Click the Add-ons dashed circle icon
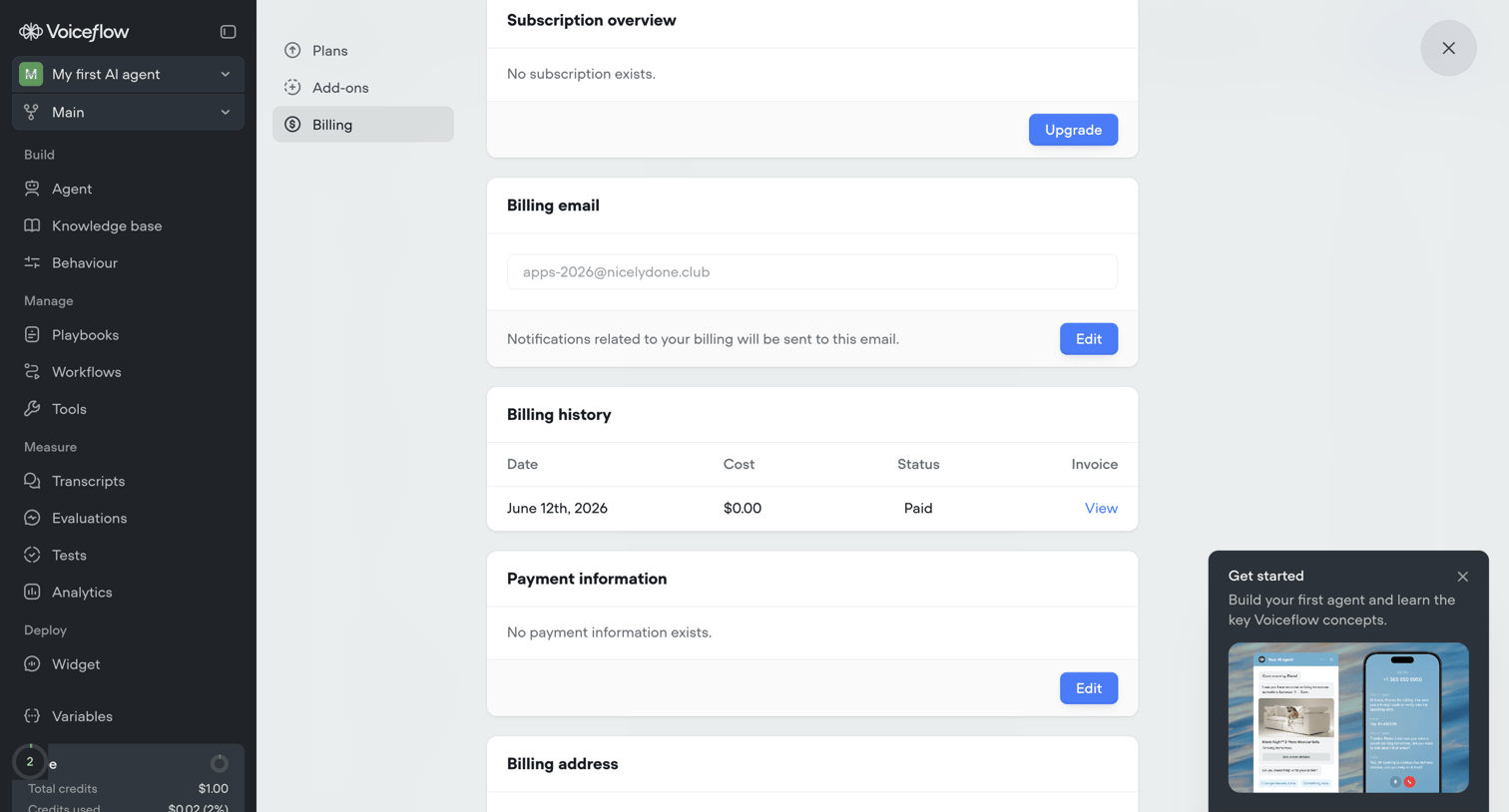This screenshot has height=812, width=1509. tap(292, 87)
